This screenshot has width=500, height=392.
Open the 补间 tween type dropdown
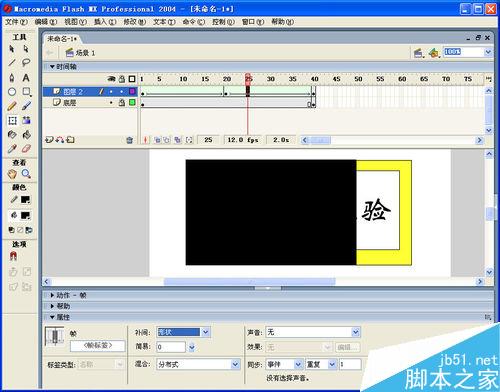[x=206, y=332]
